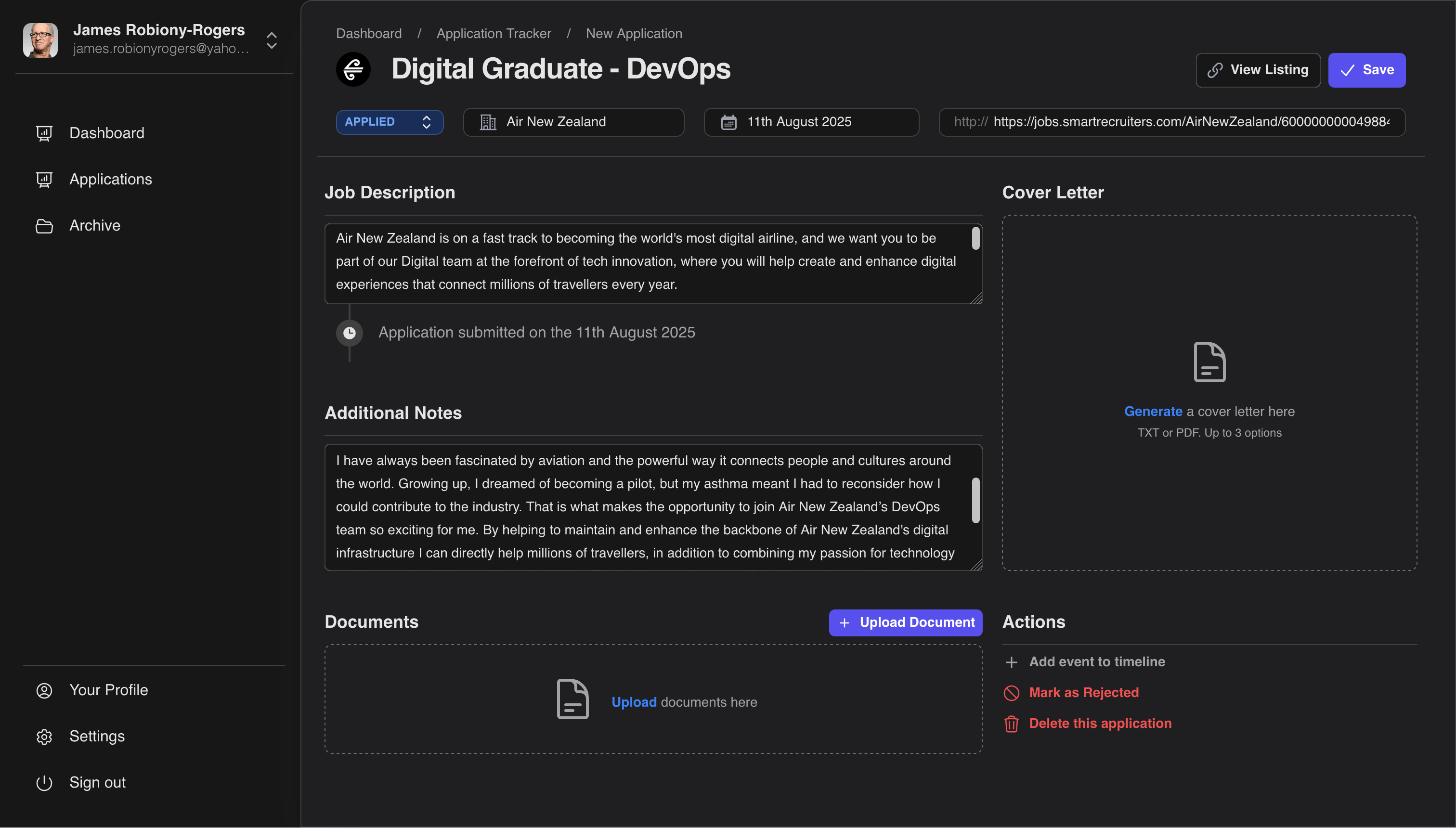Click the plus icon for Add event to timeline
Viewport: 1456px width, 828px height.
[x=1011, y=662]
